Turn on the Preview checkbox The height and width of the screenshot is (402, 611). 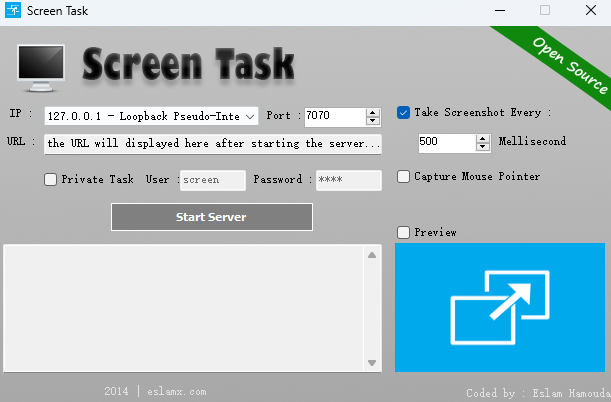403,233
